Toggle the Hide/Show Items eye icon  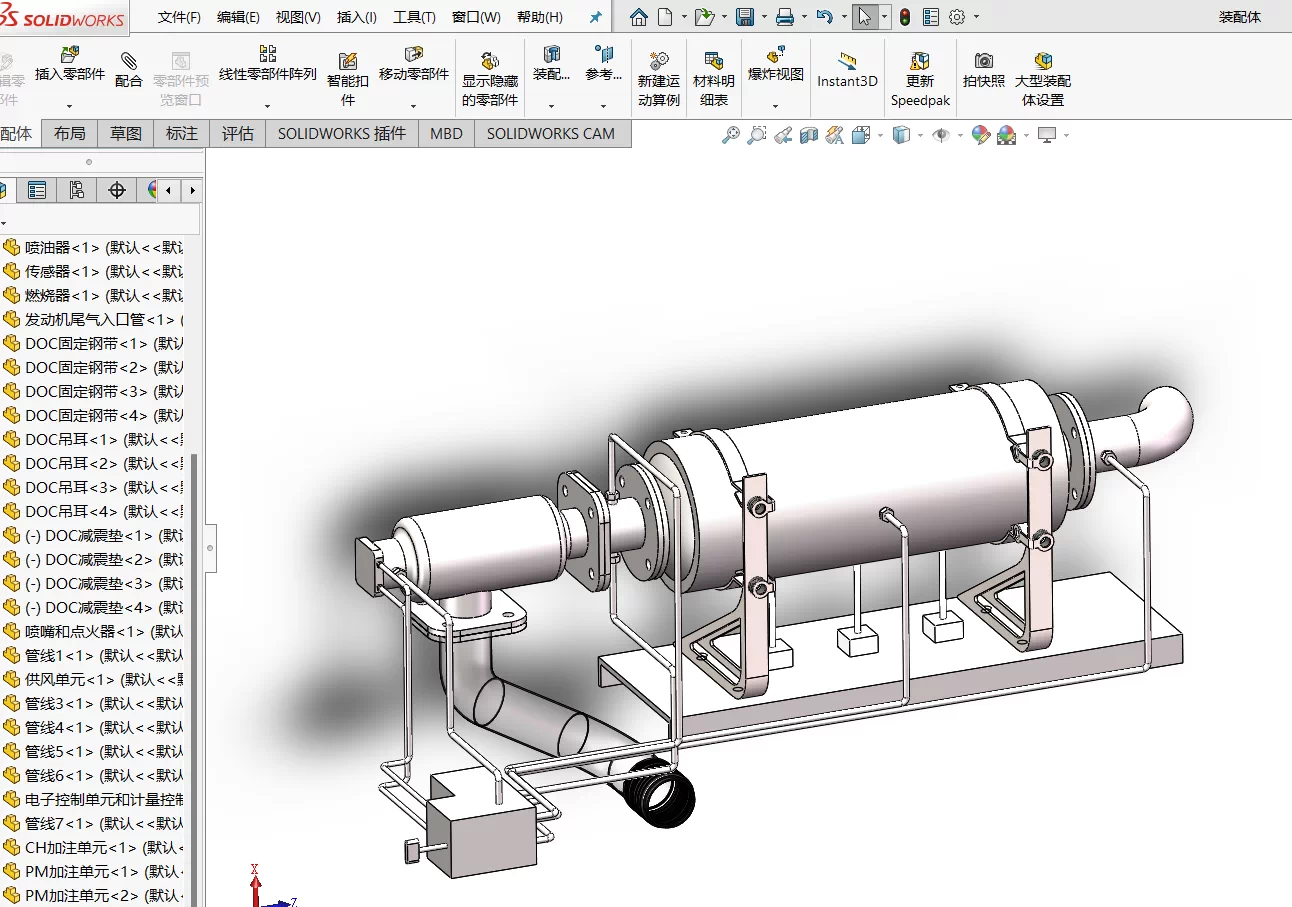coord(940,135)
